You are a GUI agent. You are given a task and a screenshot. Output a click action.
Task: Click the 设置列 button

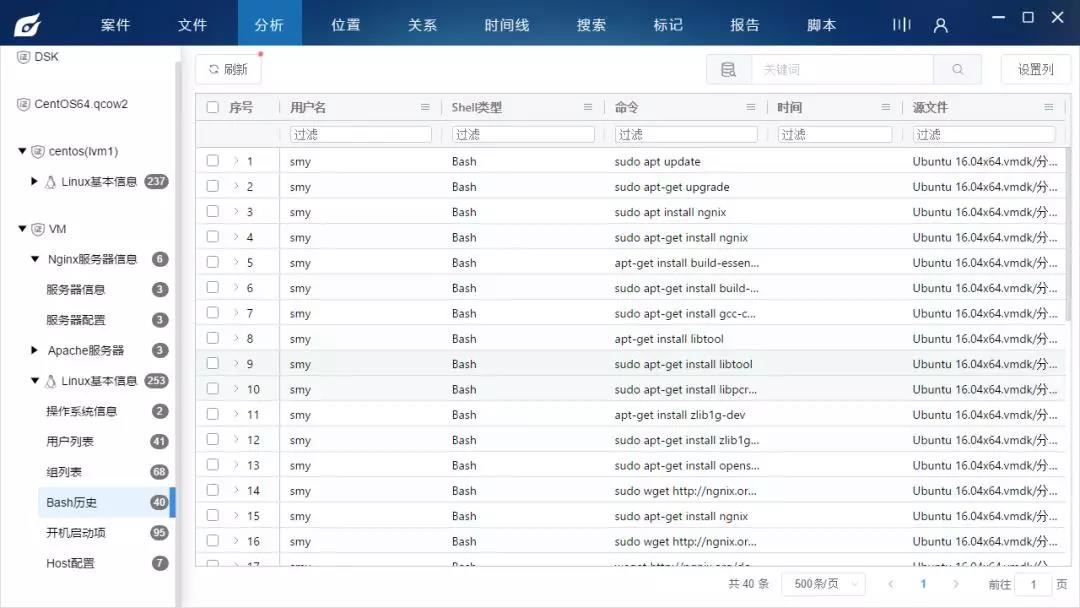(1035, 69)
